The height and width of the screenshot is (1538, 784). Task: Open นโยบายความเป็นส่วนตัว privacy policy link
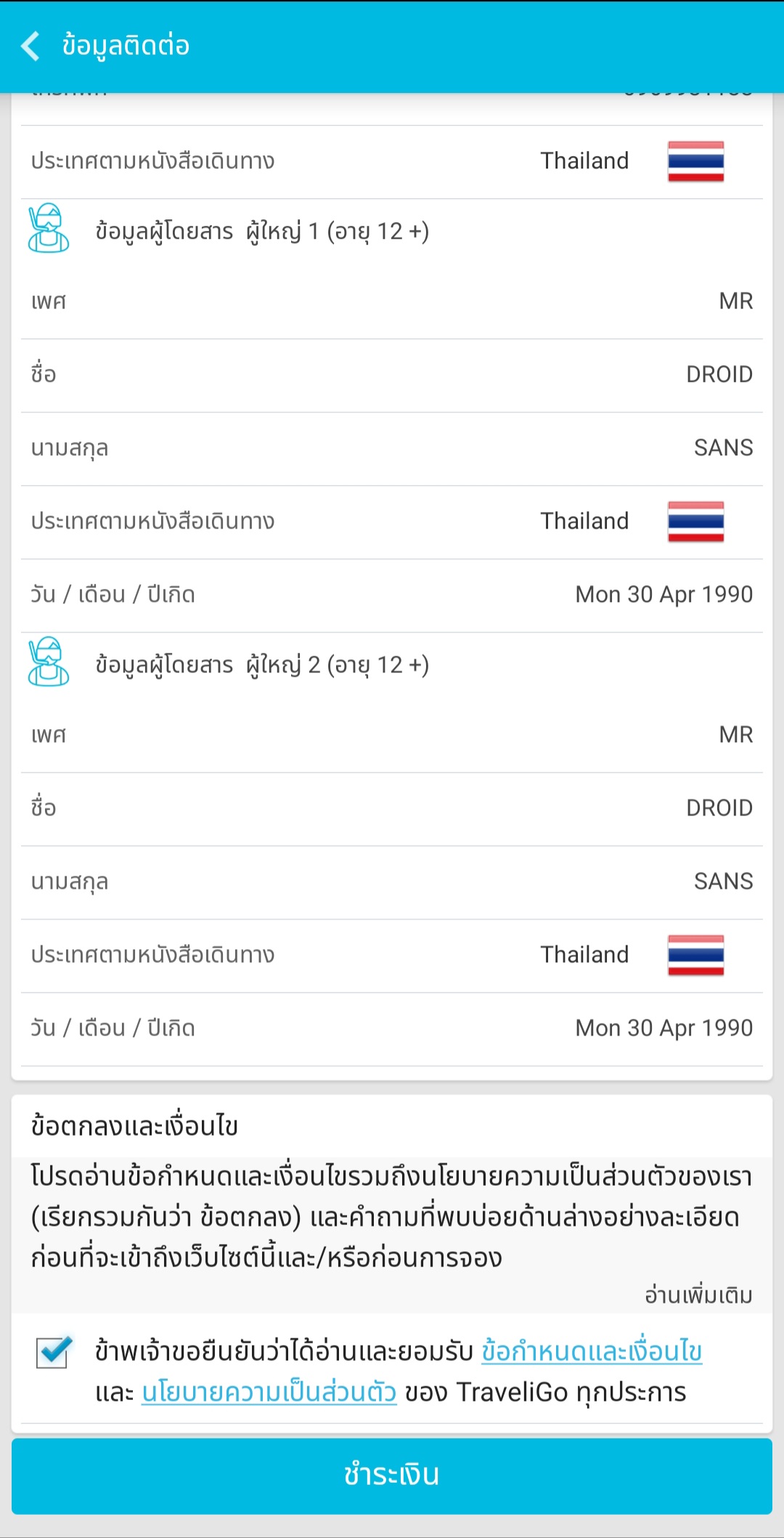coord(269,1392)
